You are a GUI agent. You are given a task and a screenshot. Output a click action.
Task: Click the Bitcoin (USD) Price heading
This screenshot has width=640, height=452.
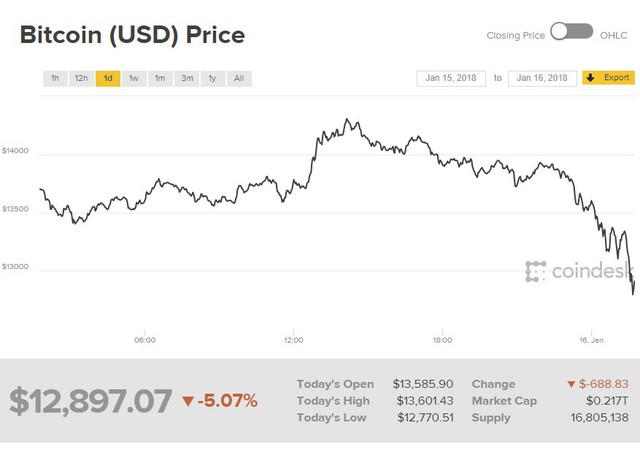pyautogui.click(x=132, y=35)
